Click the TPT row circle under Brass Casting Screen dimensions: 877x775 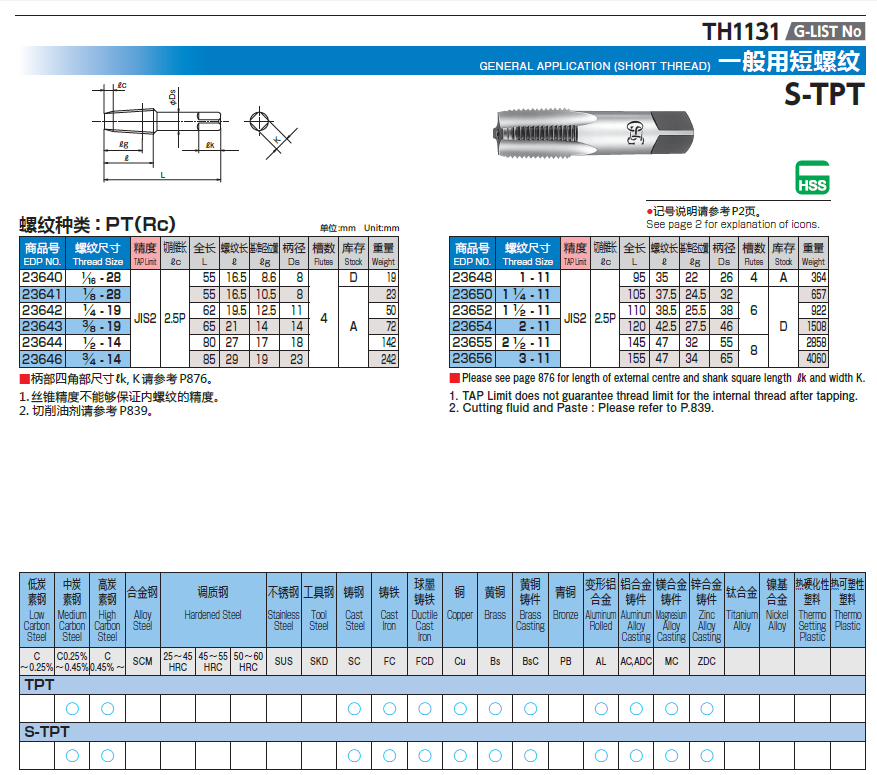pos(530,709)
